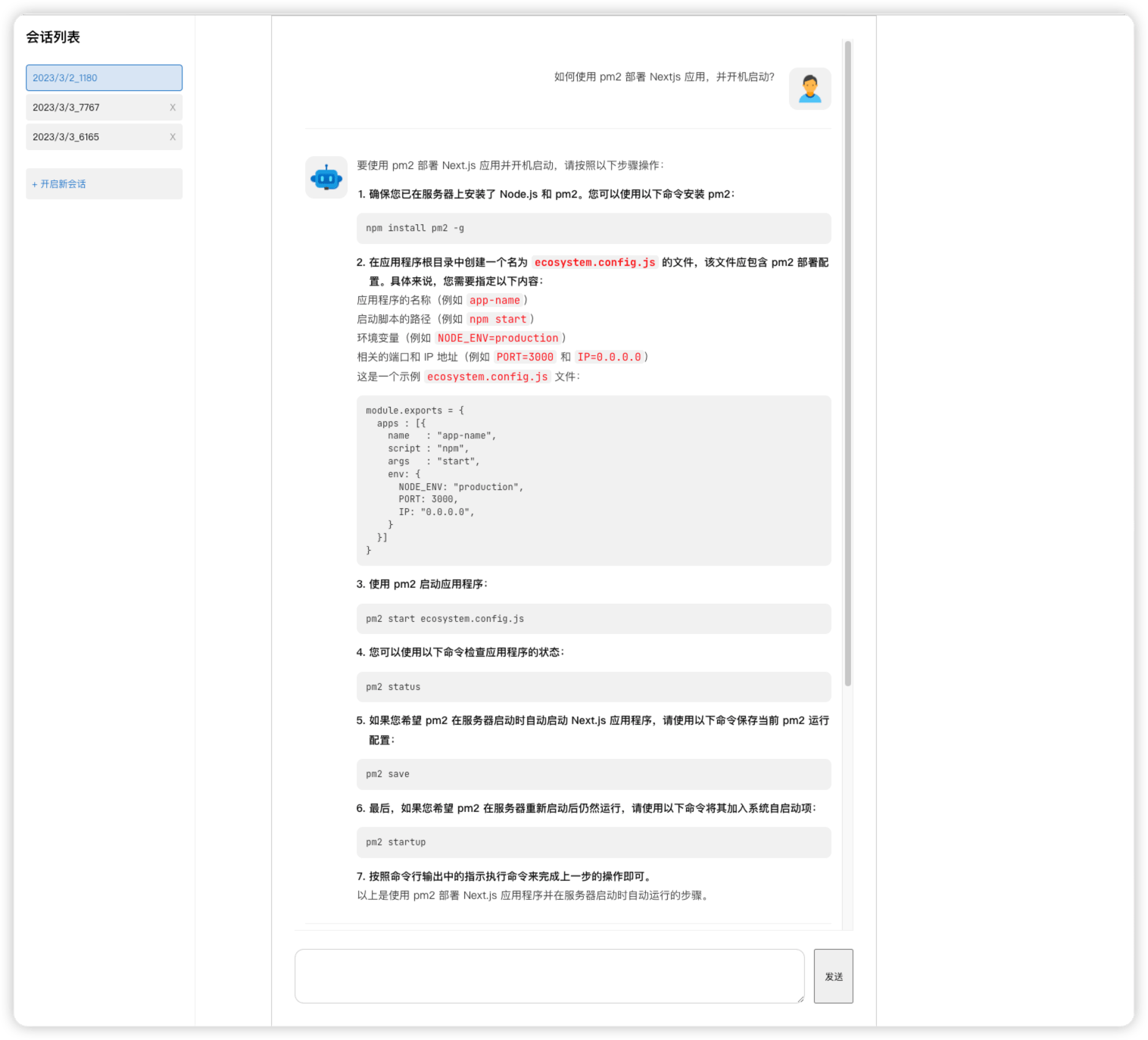The height and width of the screenshot is (1040, 1148).
Task: Switch to the 2023/3/3_7767 session
Action: click(x=95, y=108)
